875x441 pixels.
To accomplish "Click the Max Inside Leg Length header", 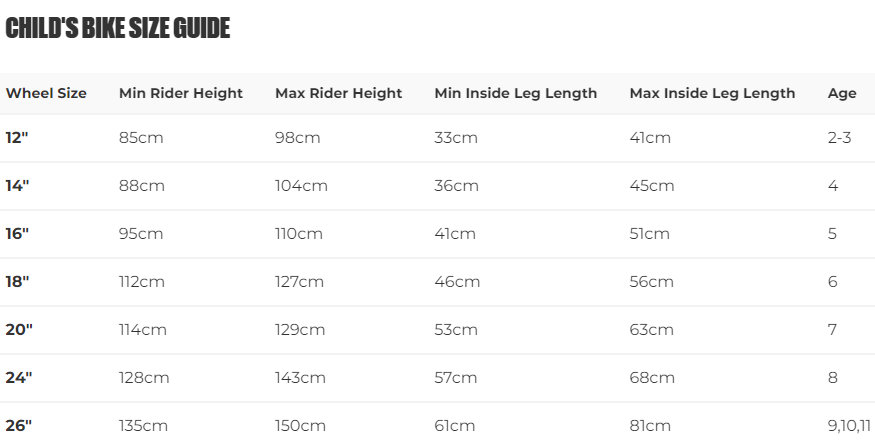I will (x=712, y=93).
